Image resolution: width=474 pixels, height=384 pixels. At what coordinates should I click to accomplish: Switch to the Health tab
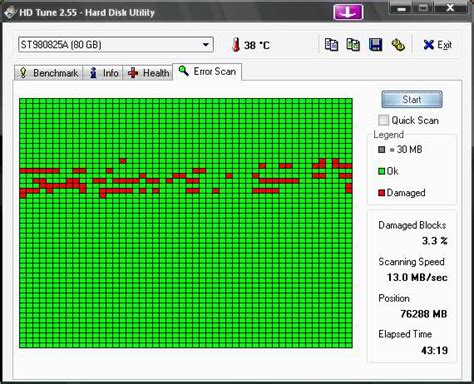[x=148, y=73]
